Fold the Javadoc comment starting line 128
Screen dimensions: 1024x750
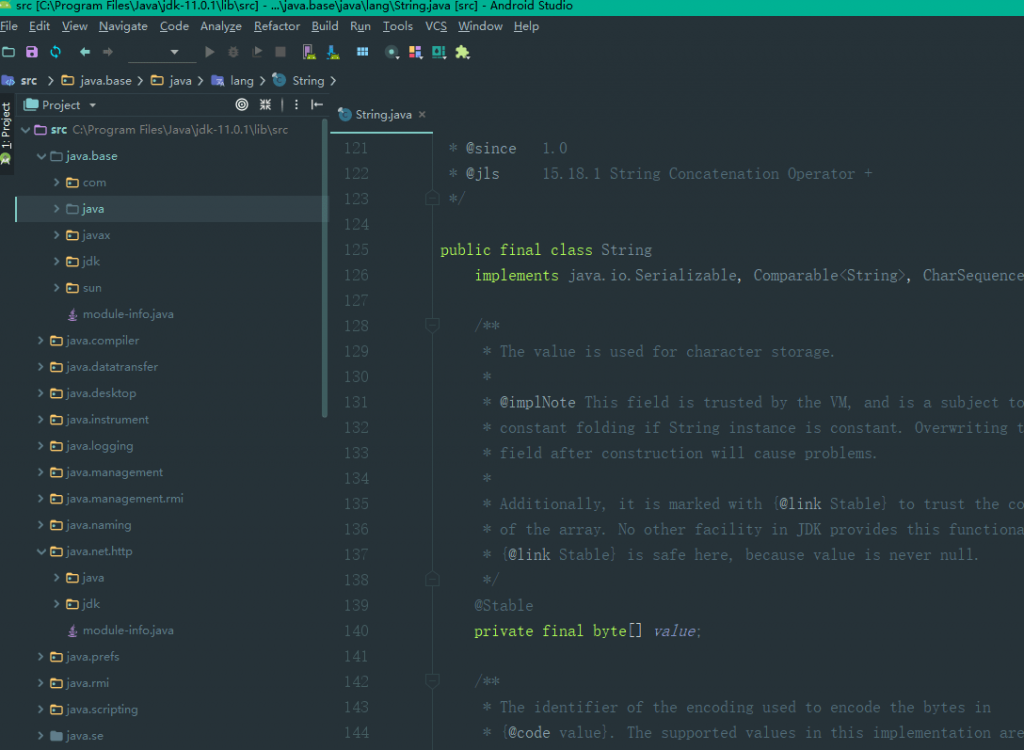(432, 325)
